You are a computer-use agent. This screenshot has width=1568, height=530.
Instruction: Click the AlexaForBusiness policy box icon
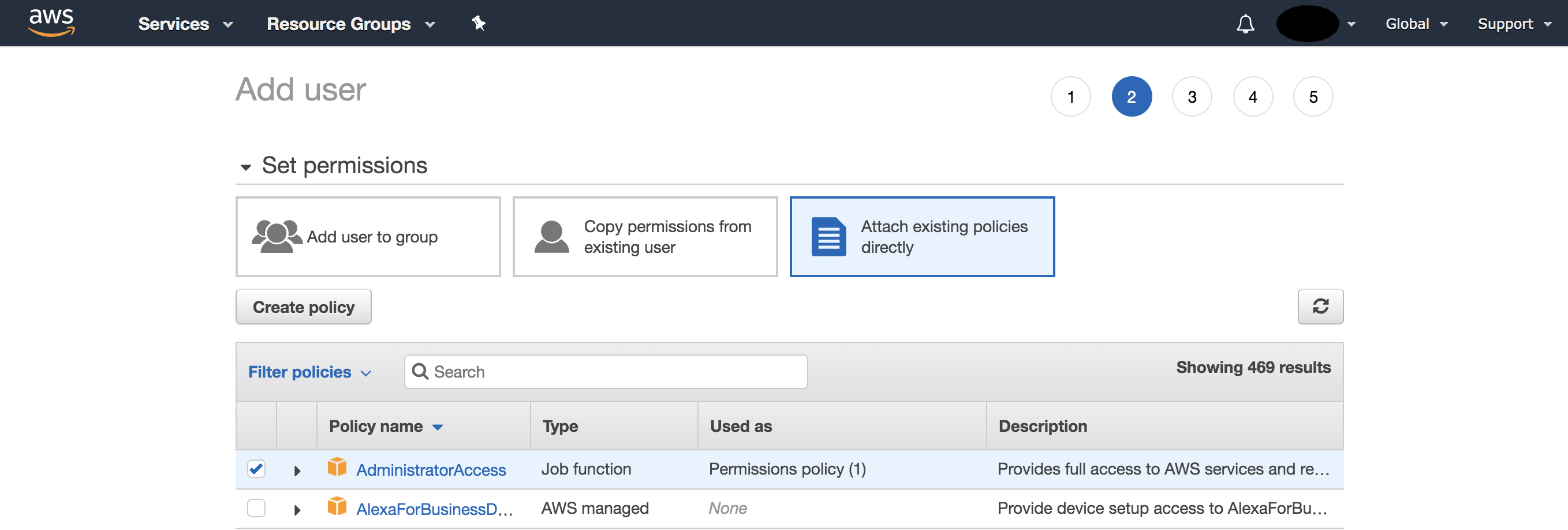tap(337, 506)
